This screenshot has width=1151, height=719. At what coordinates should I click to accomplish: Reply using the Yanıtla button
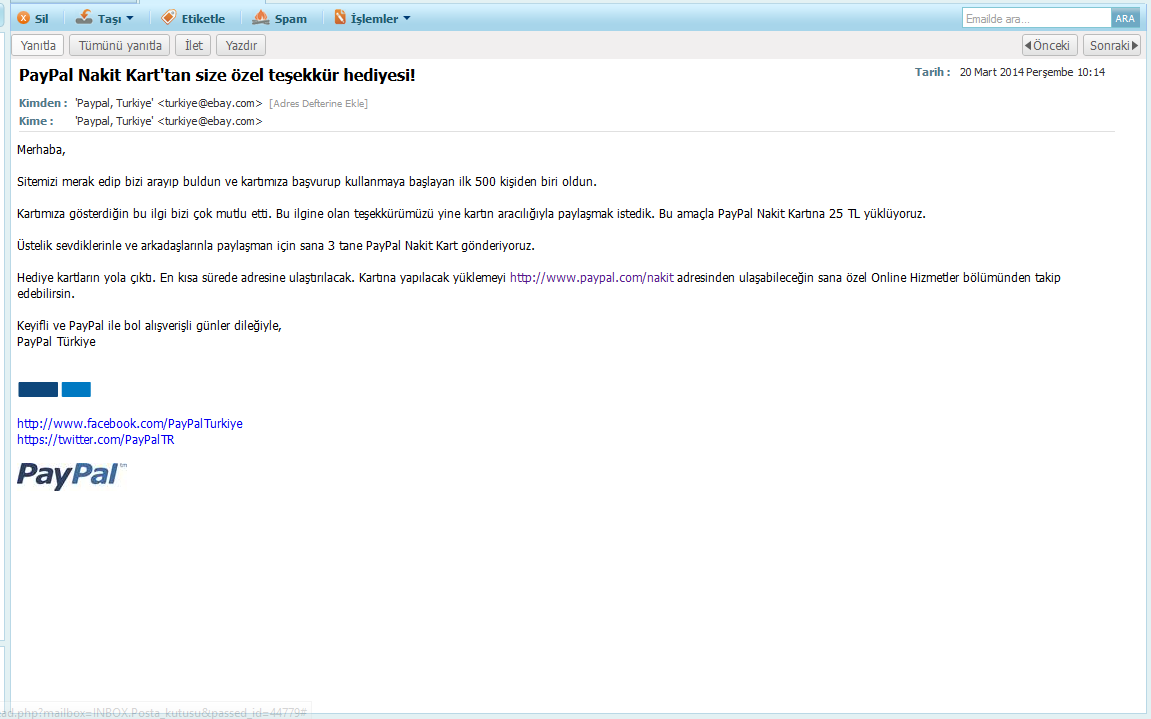pyautogui.click(x=38, y=46)
